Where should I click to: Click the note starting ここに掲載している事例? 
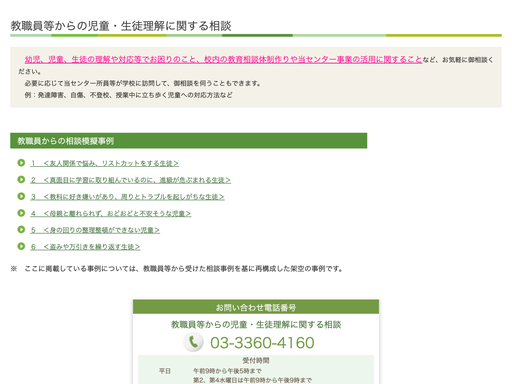point(177,269)
